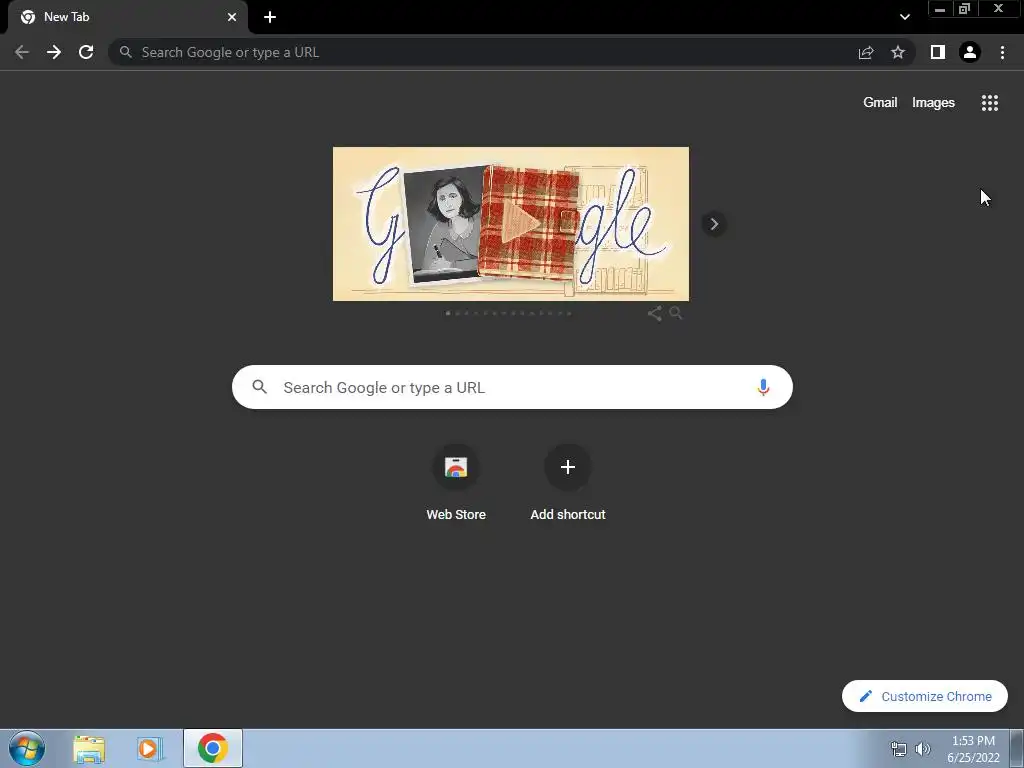This screenshot has width=1024, height=768.
Task: Open the side panel icon
Action: coord(938,52)
